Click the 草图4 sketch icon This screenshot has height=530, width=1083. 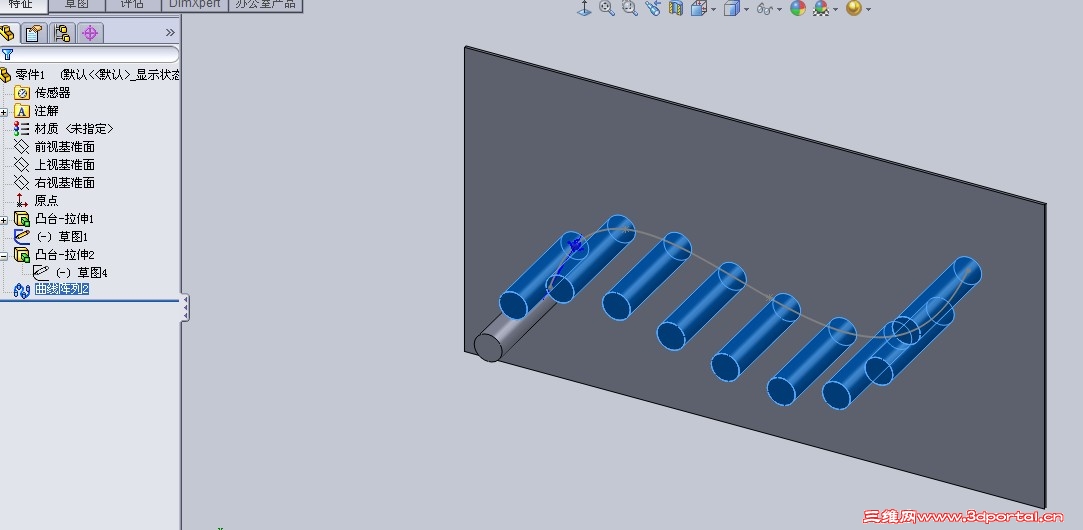pos(41,272)
